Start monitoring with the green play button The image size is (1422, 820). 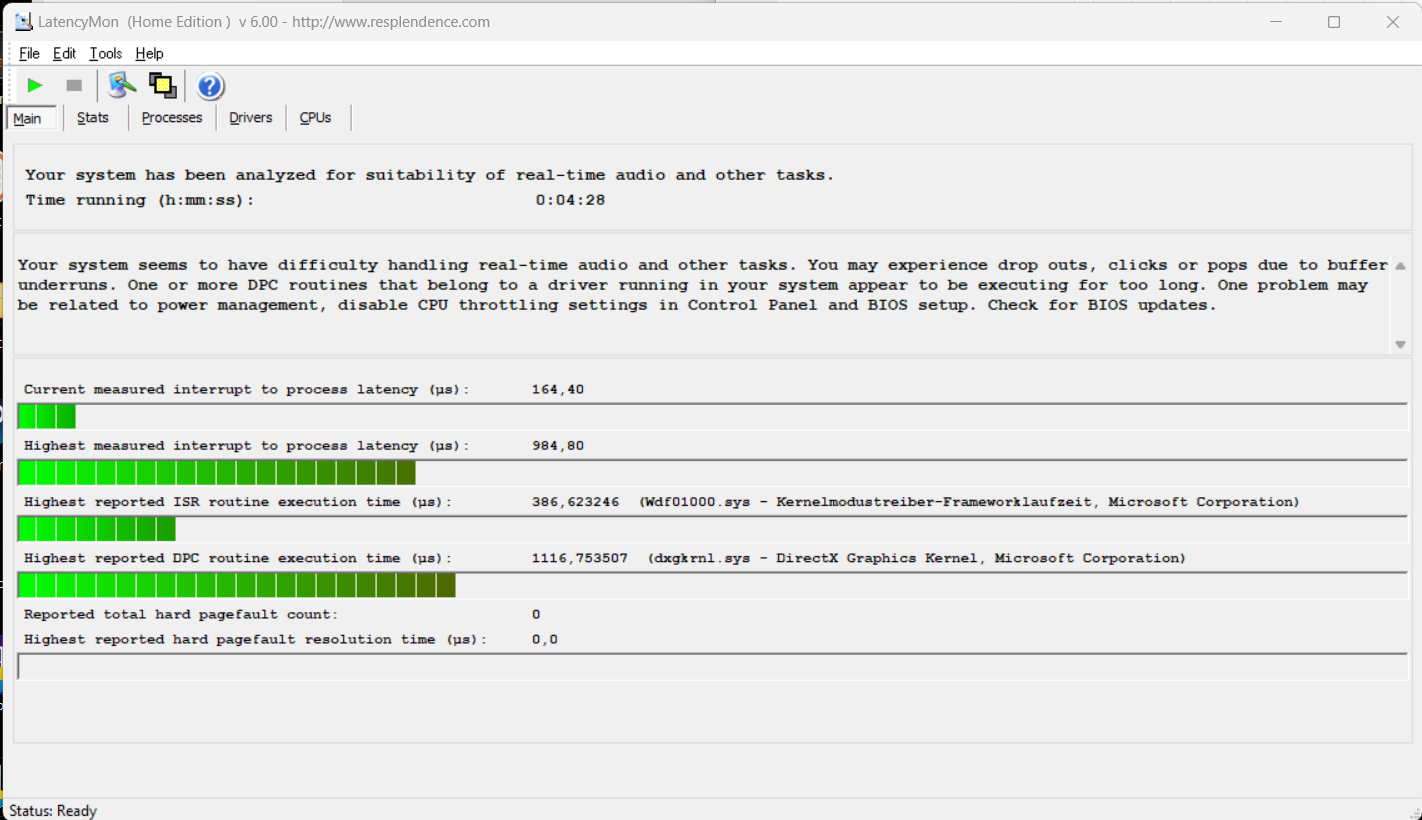point(35,86)
